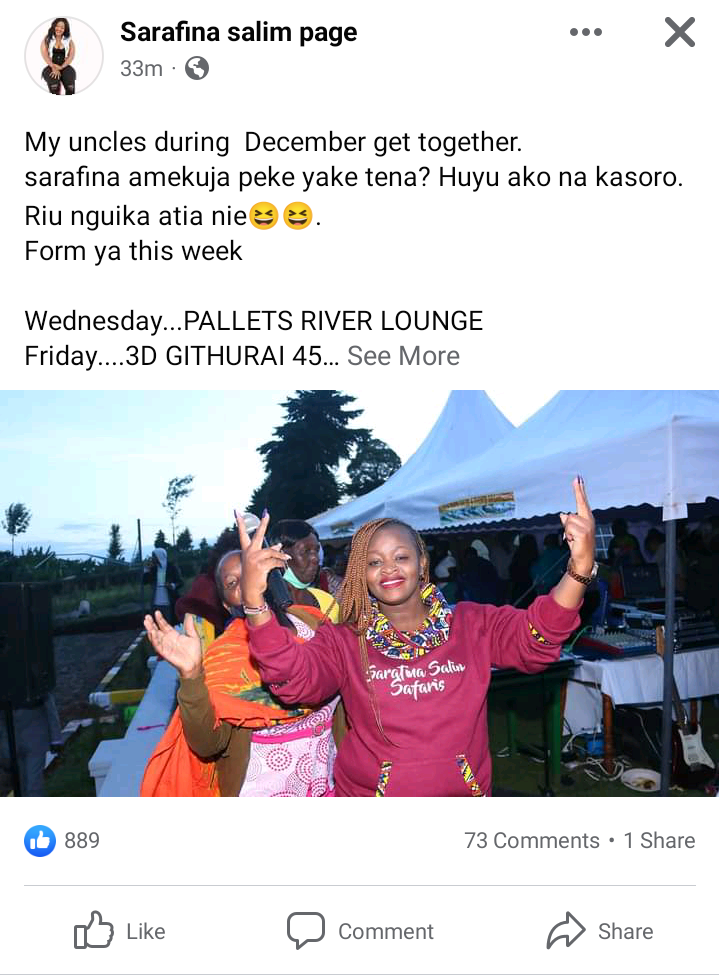The image size is (719, 975).
Task: Click the 33m post timestamp
Action: pos(141,68)
